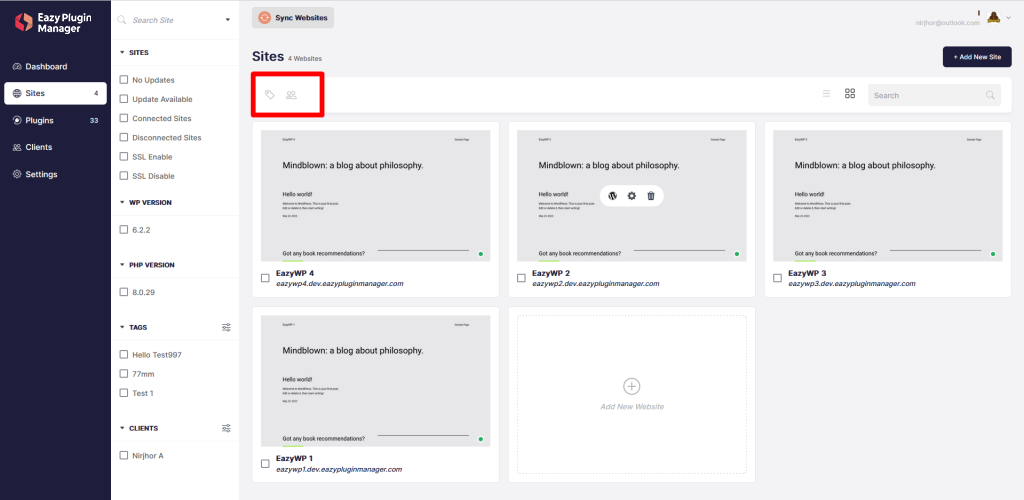
Task: Click the EazyWP 3 title
Action: coord(807,273)
